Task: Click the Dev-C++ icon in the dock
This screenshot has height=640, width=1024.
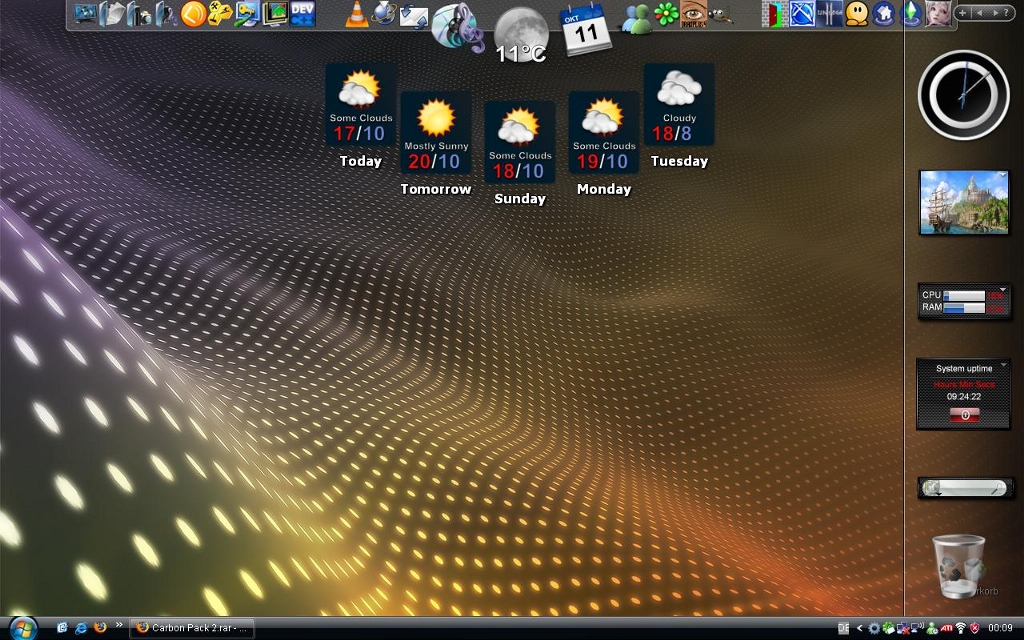Action: (x=302, y=13)
